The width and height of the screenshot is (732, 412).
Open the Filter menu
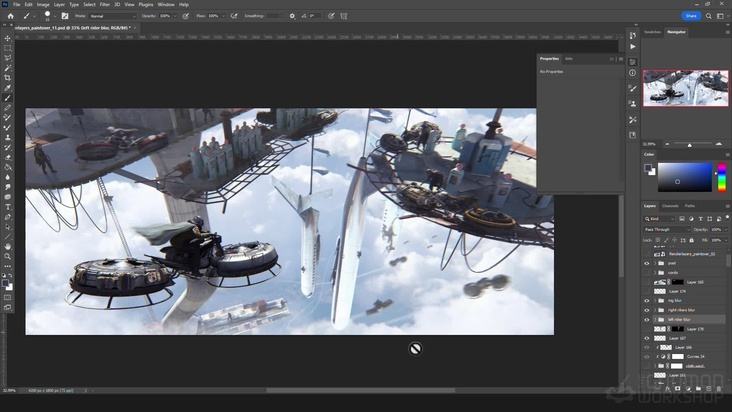pyautogui.click(x=105, y=4)
